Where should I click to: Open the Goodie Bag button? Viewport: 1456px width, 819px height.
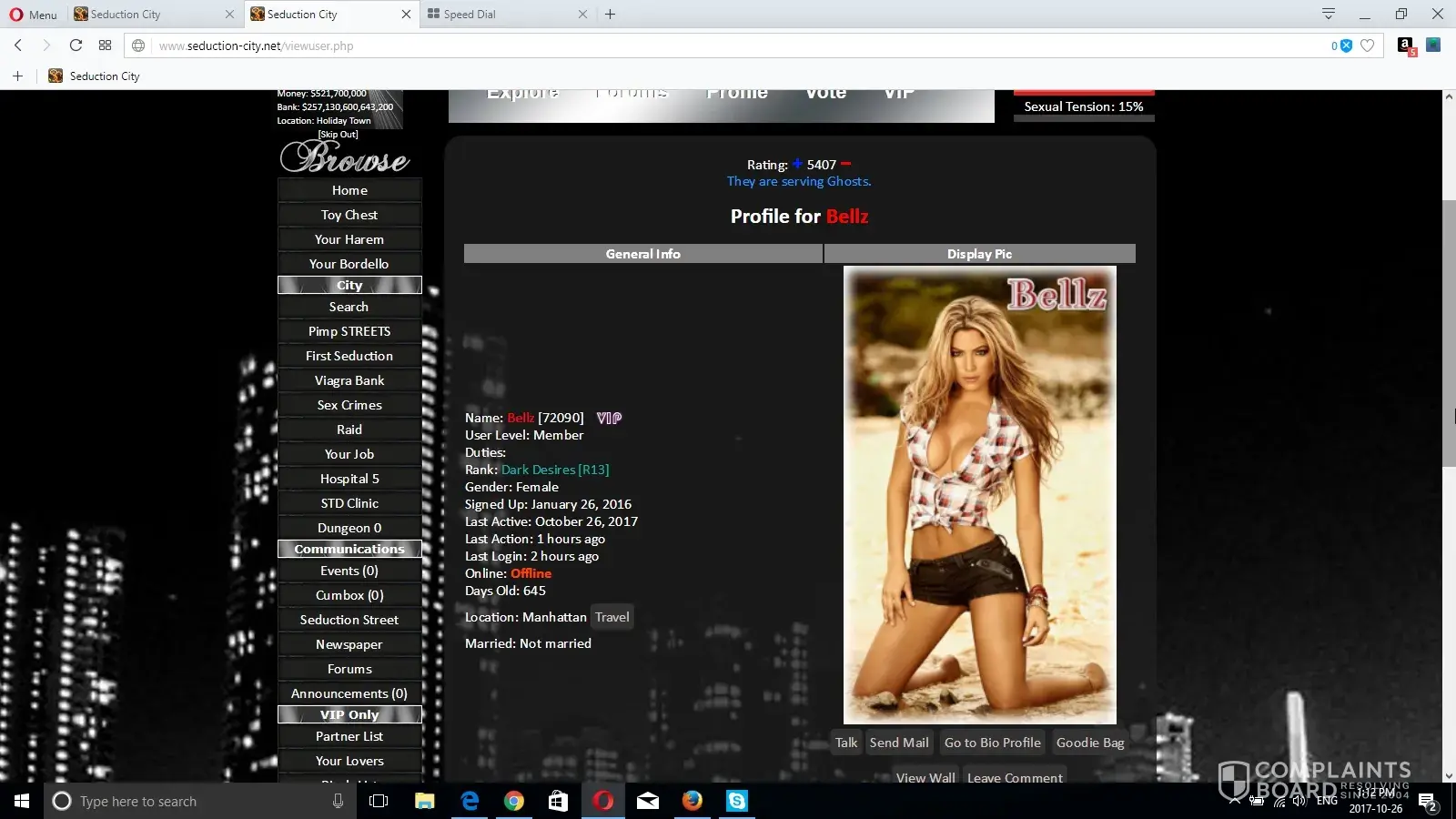[x=1089, y=743]
